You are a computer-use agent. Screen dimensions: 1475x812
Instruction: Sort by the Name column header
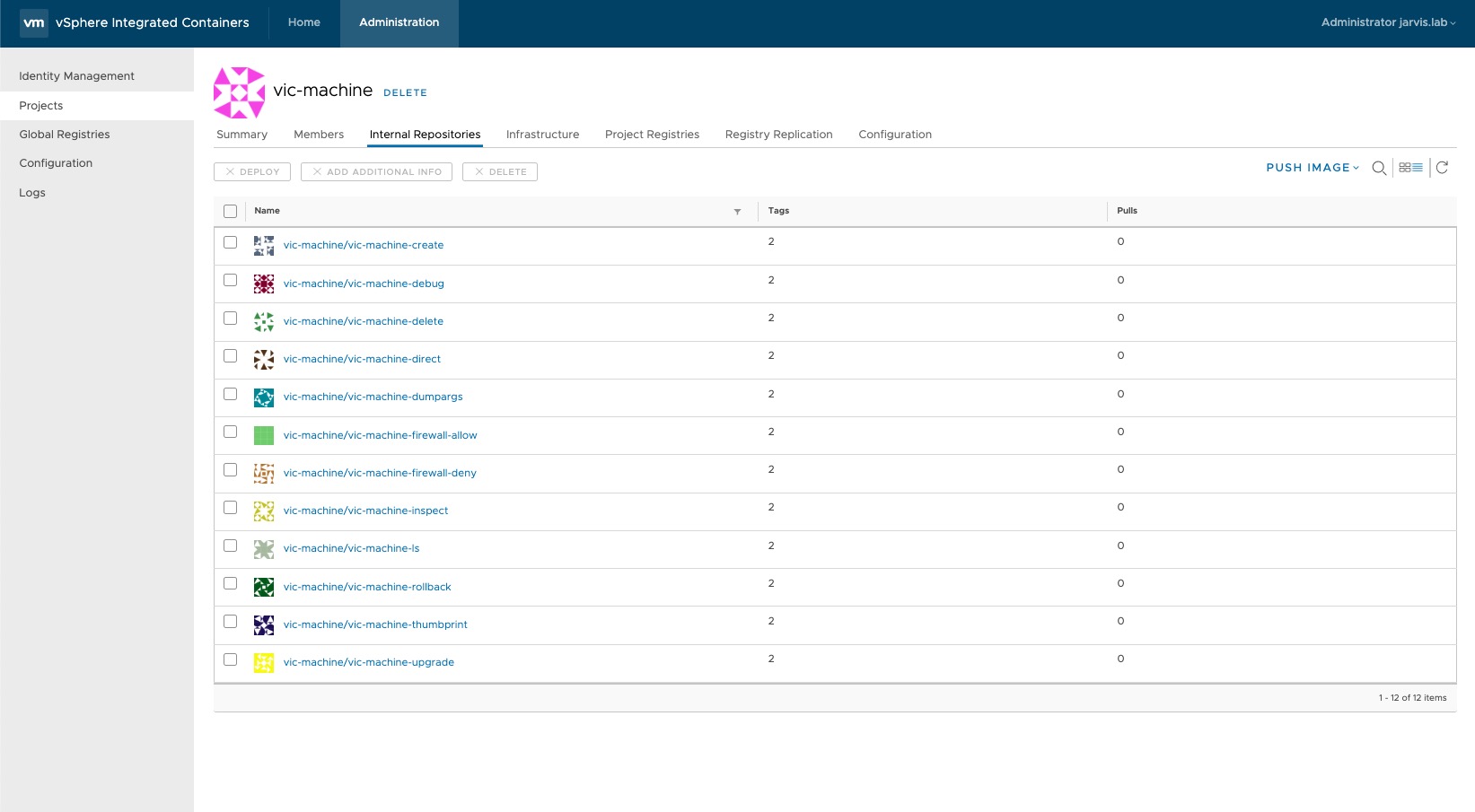point(268,211)
